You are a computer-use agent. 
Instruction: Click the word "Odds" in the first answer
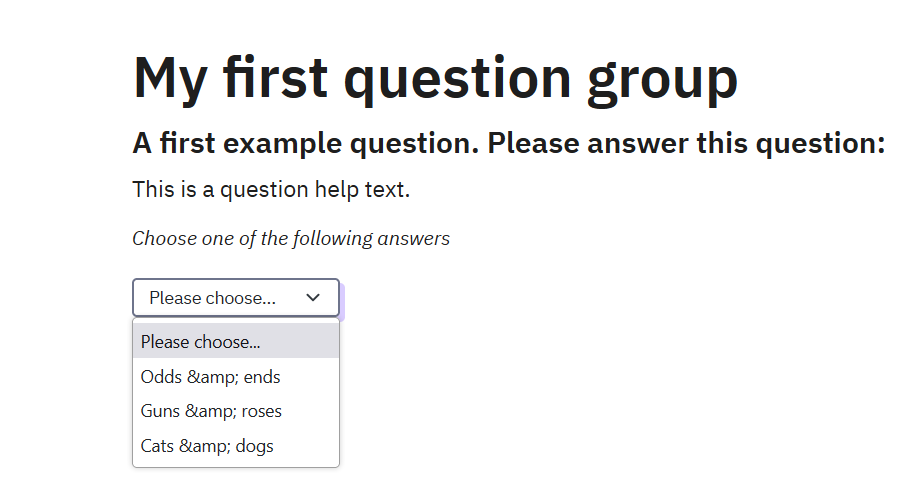coord(158,377)
